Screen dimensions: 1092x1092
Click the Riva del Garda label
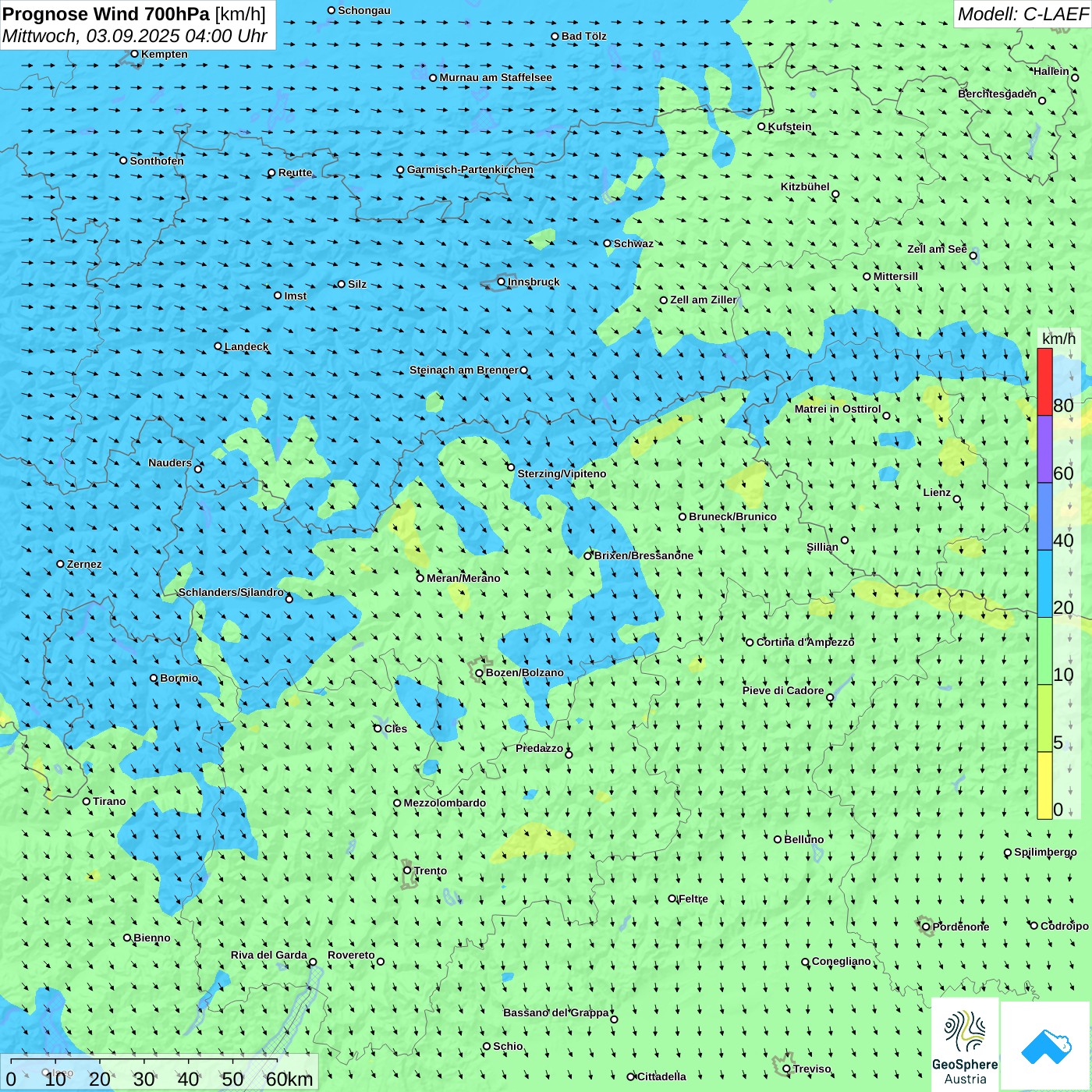268,955
